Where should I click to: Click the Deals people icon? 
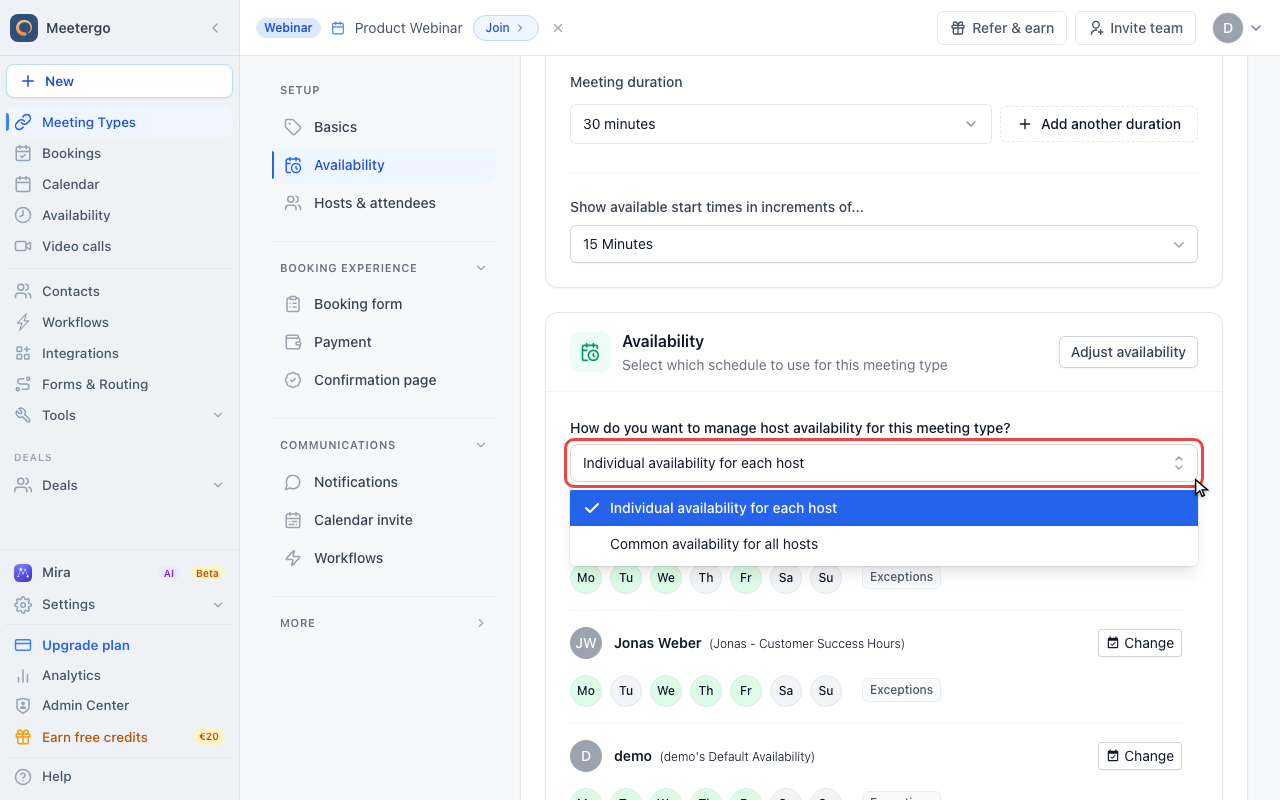coord(23,485)
